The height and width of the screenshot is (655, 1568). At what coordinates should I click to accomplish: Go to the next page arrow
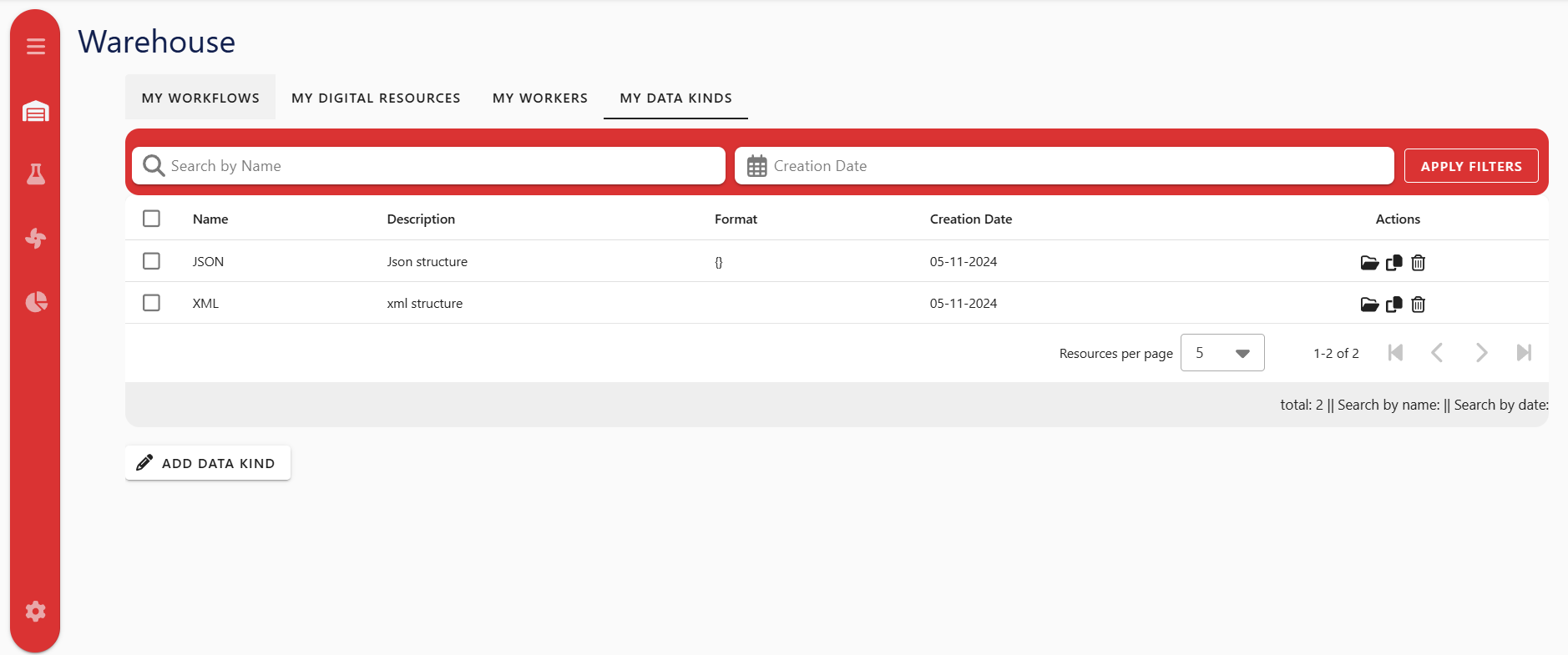[1481, 353]
